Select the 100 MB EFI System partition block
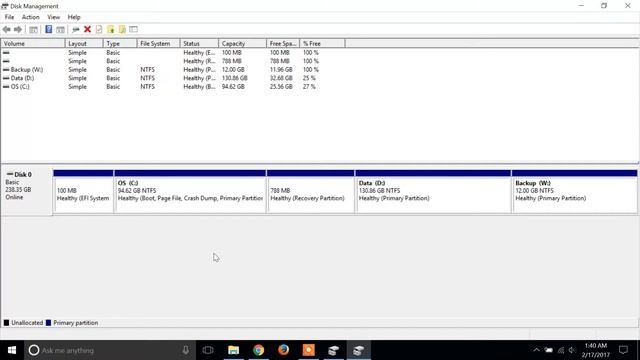Viewport: 640px width, 360px height. (83, 191)
